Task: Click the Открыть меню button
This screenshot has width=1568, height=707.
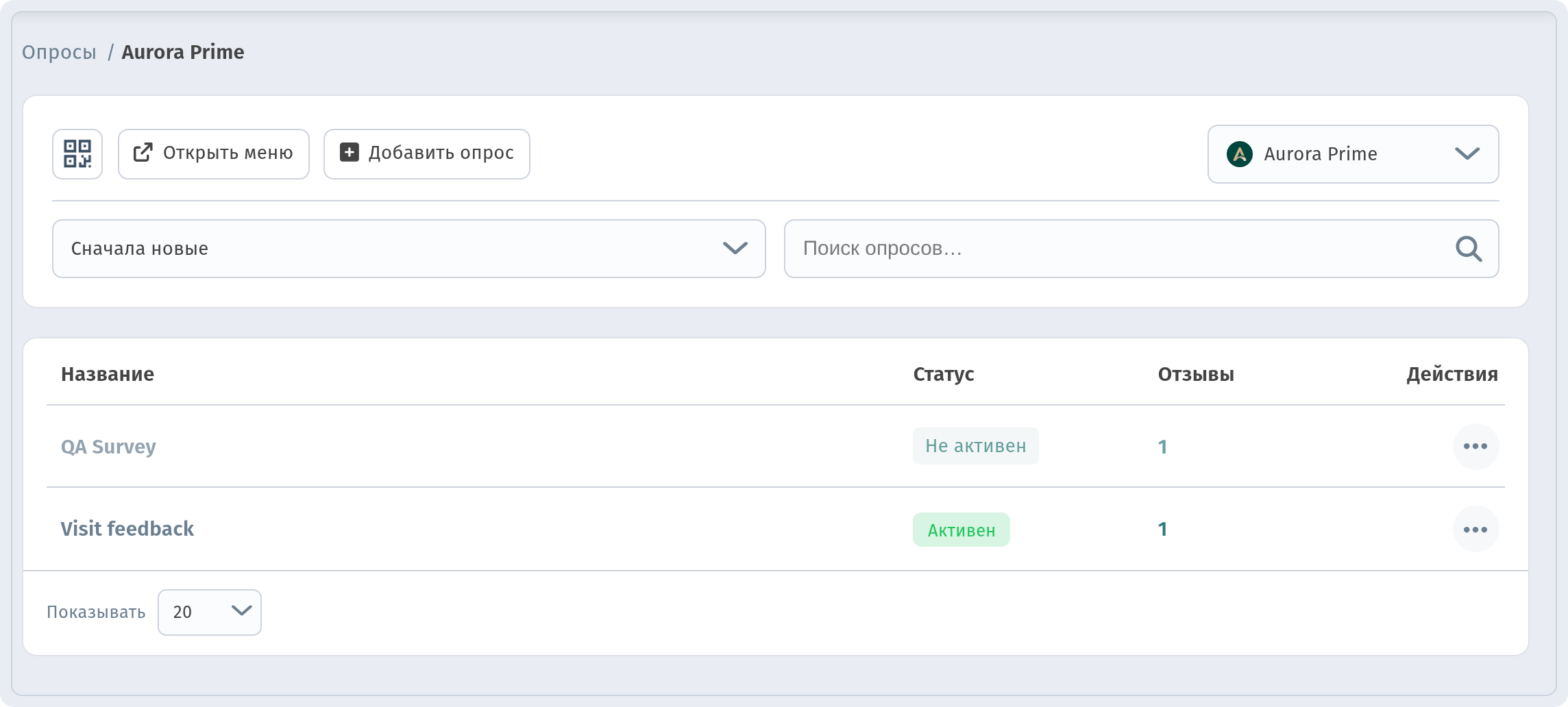Action: click(214, 154)
